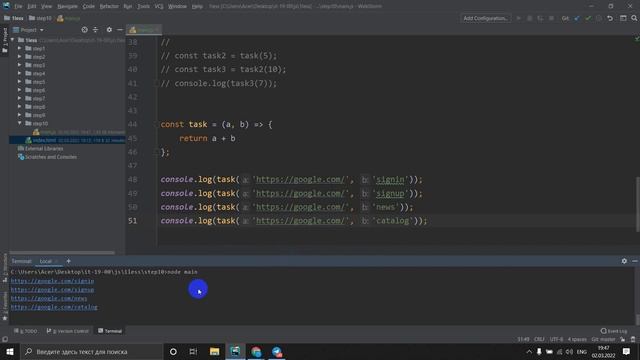Screen dimensions: 640x360
Task: Open the Navigate menu
Action: 67,7
